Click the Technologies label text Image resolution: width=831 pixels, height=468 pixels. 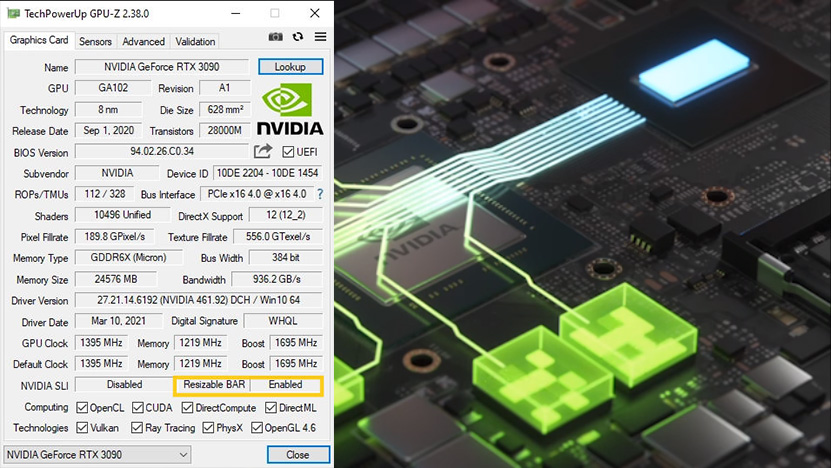(x=40, y=428)
